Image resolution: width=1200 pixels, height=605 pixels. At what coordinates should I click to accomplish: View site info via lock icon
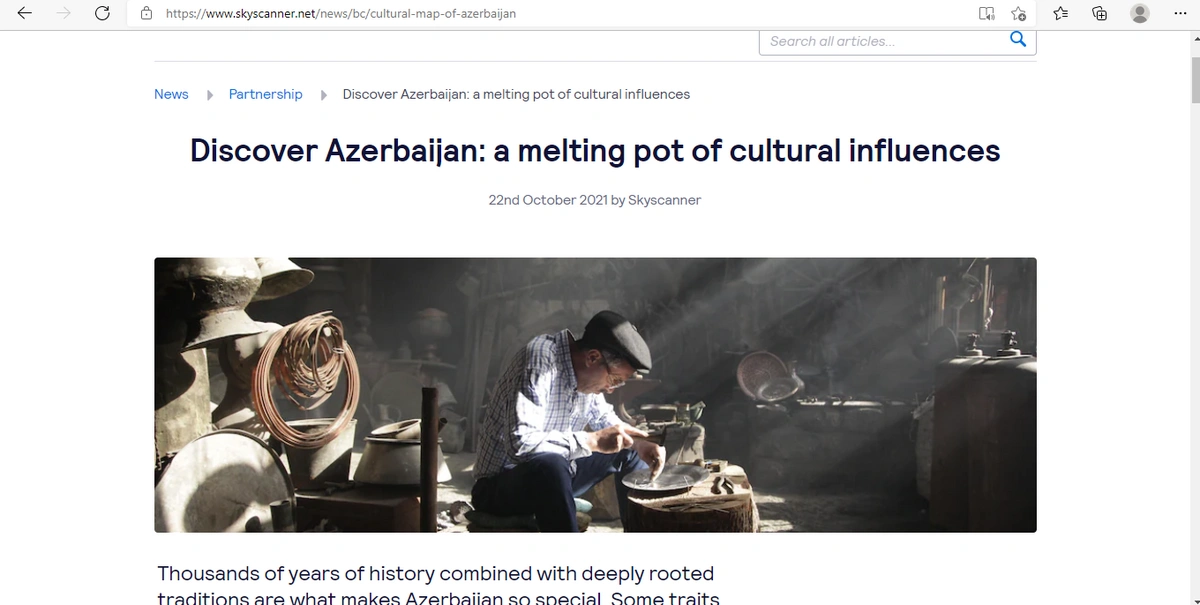click(147, 14)
